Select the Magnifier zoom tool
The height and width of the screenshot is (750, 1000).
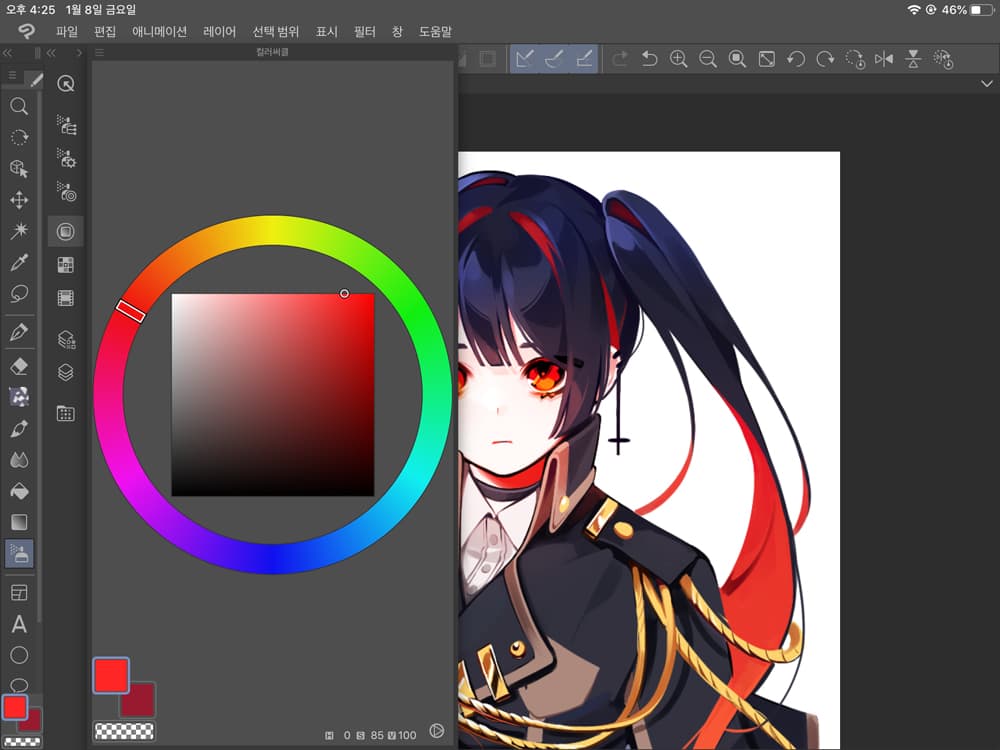(18, 106)
